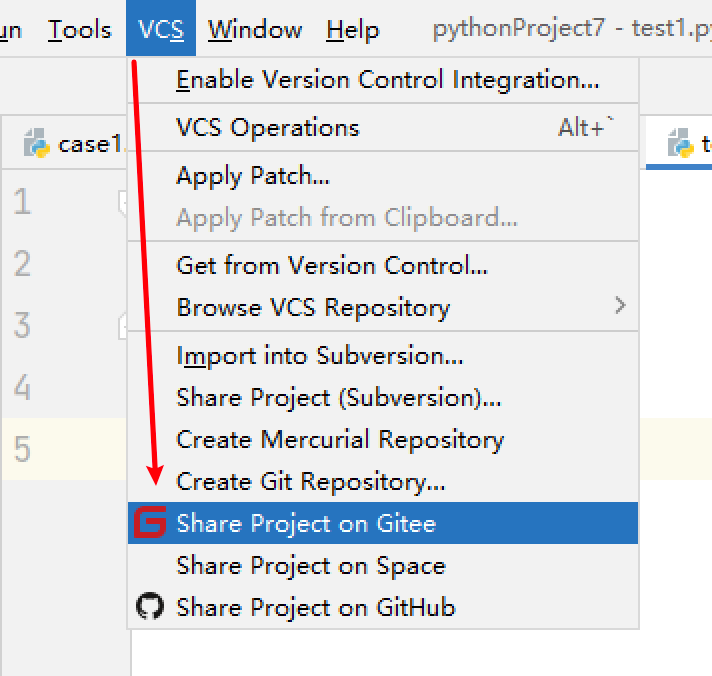This screenshot has width=712, height=676.
Task: Open the Window menu
Action: pos(255,30)
